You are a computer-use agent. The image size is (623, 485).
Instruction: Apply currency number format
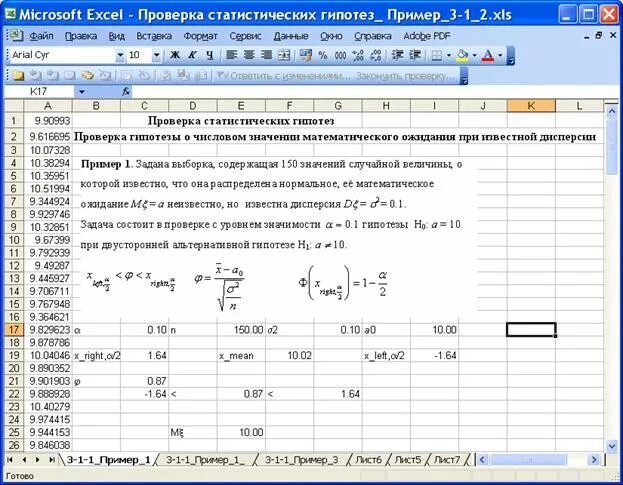pos(305,55)
